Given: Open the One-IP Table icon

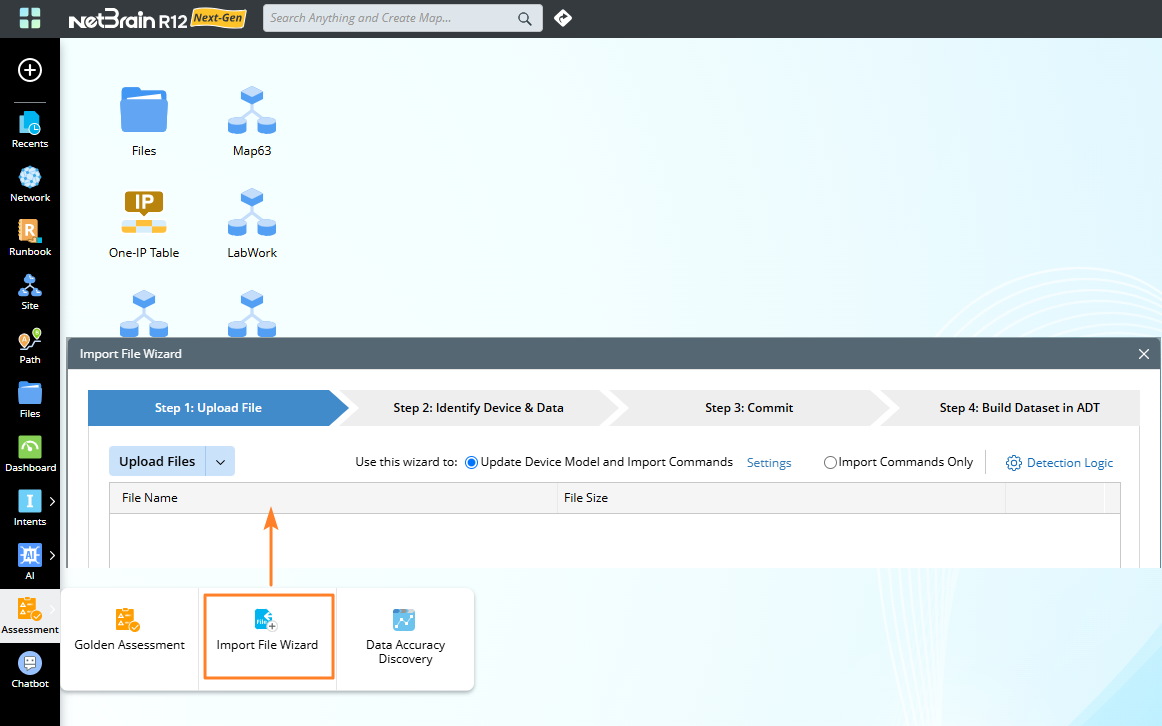Looking at the screenshot, I should point(144,213).
